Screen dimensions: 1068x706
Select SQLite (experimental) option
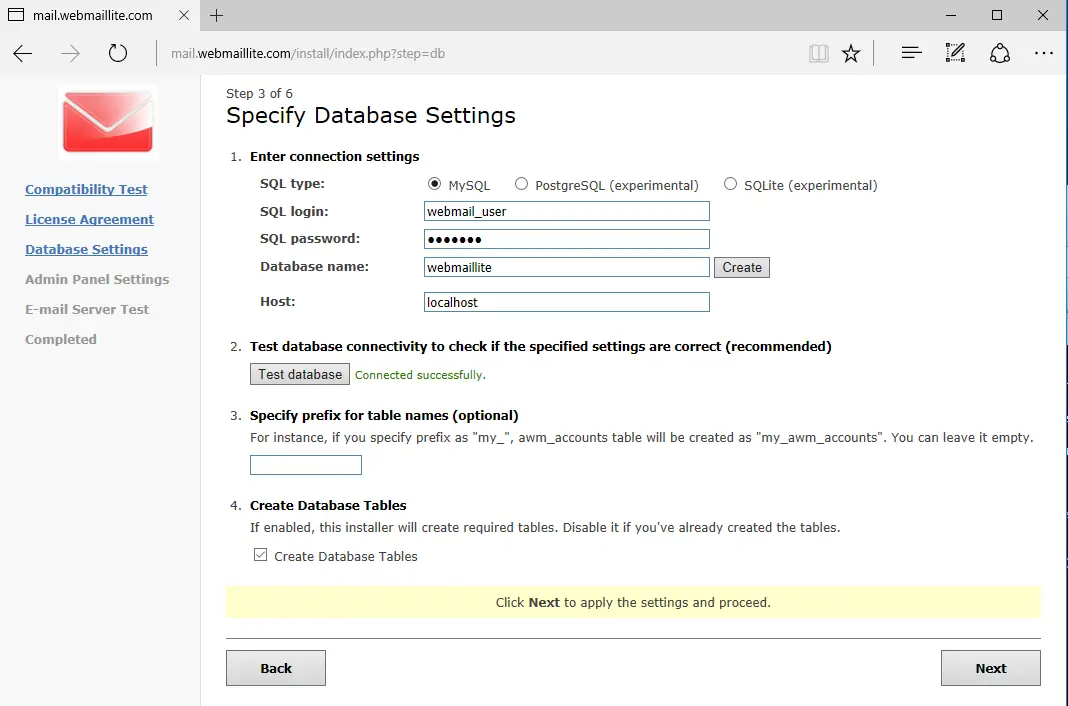point(730,184)
